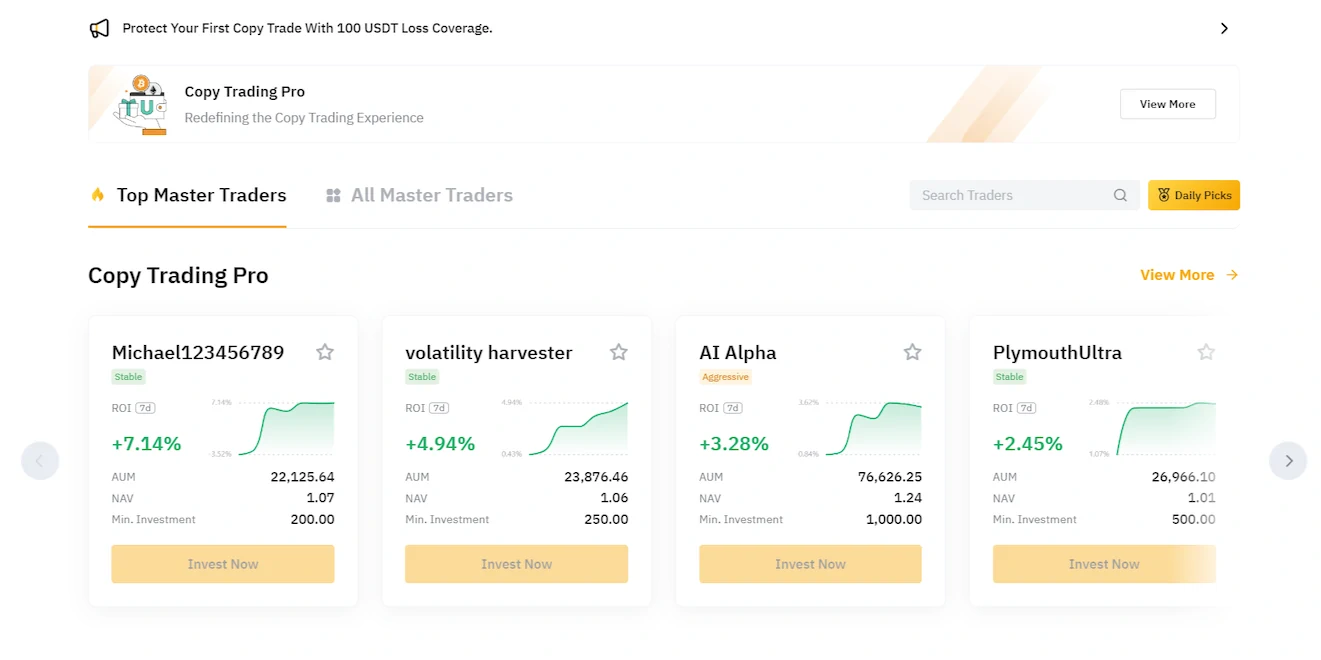Toggle favorite star for AI Alpha
Screen dimensions: 1321x660
(x=912, y=352)
